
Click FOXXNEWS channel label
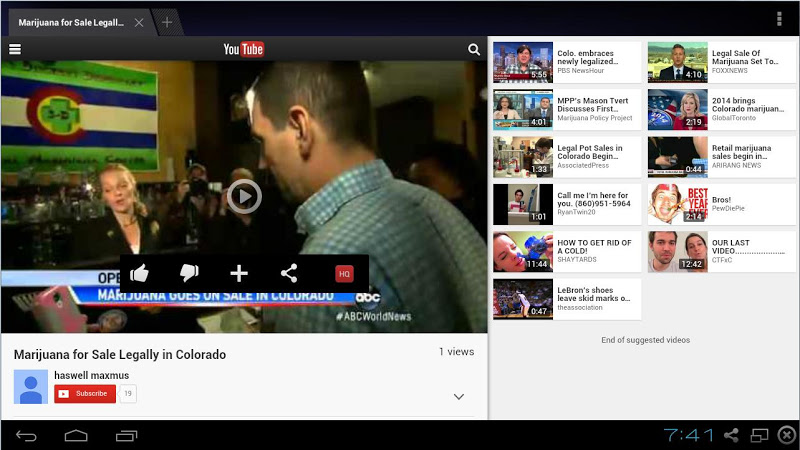(730, 71)
